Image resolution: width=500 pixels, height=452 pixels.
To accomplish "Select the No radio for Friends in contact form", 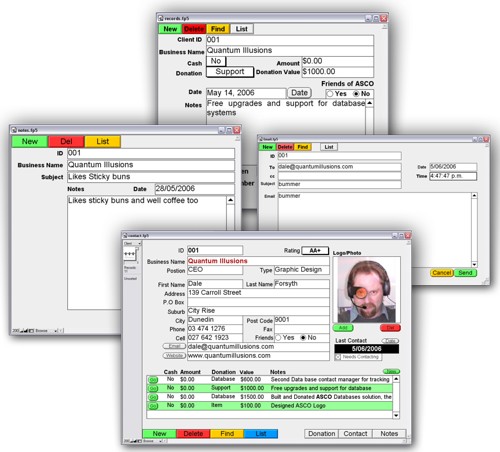I will click(x=303, y=338).
